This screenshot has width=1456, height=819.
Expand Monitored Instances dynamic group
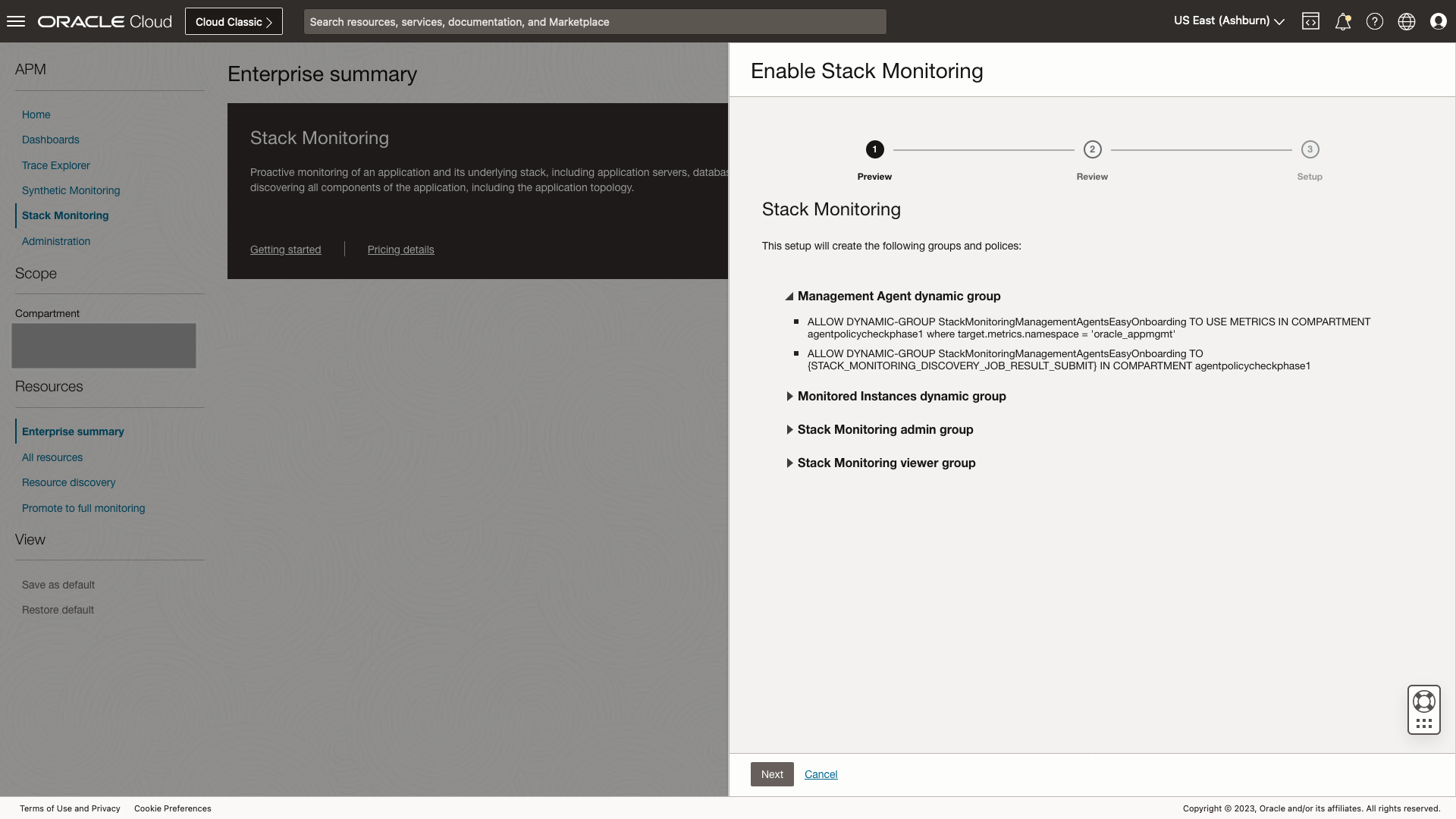click(902, 396)
